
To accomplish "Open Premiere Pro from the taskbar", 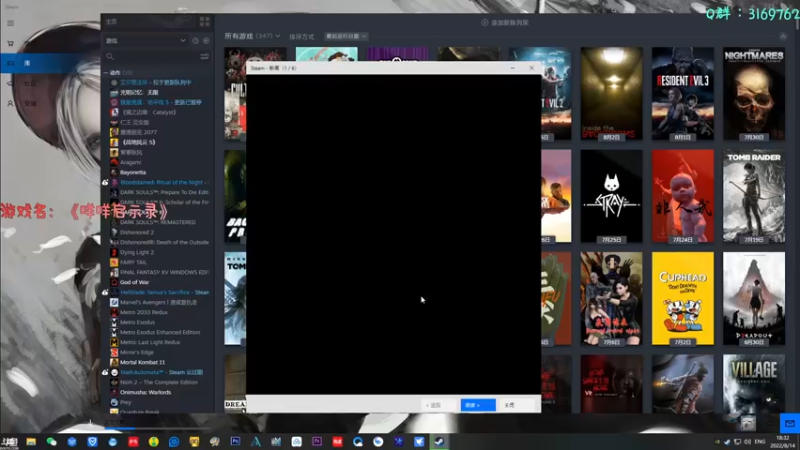I will click(317, 441).
